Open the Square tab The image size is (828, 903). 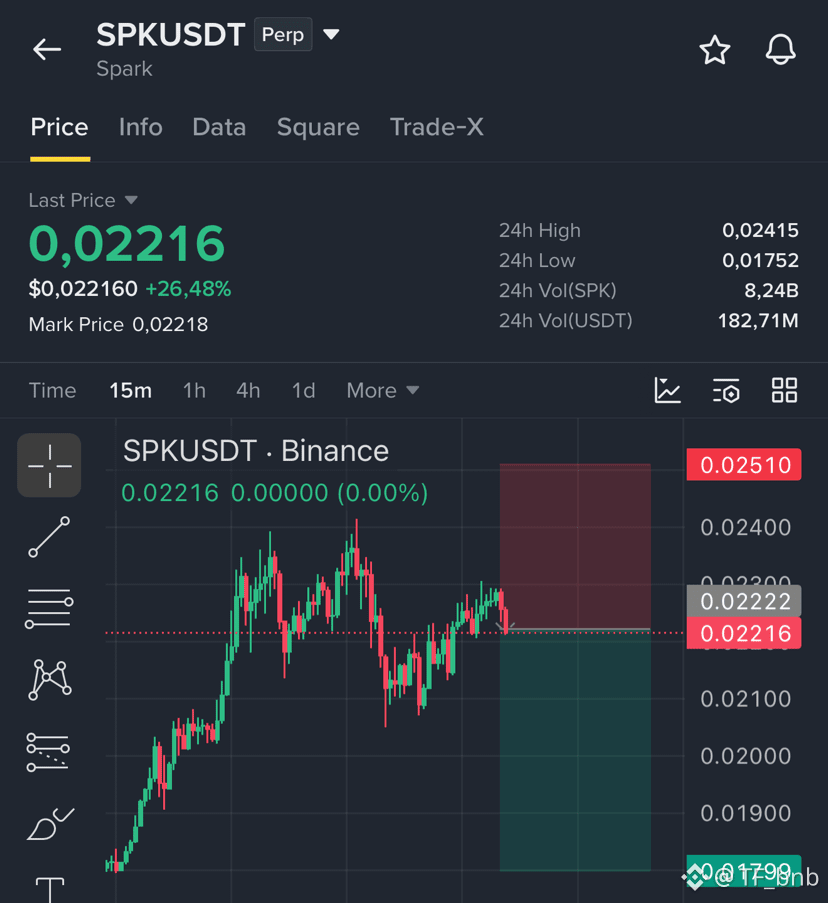(318, 127)
